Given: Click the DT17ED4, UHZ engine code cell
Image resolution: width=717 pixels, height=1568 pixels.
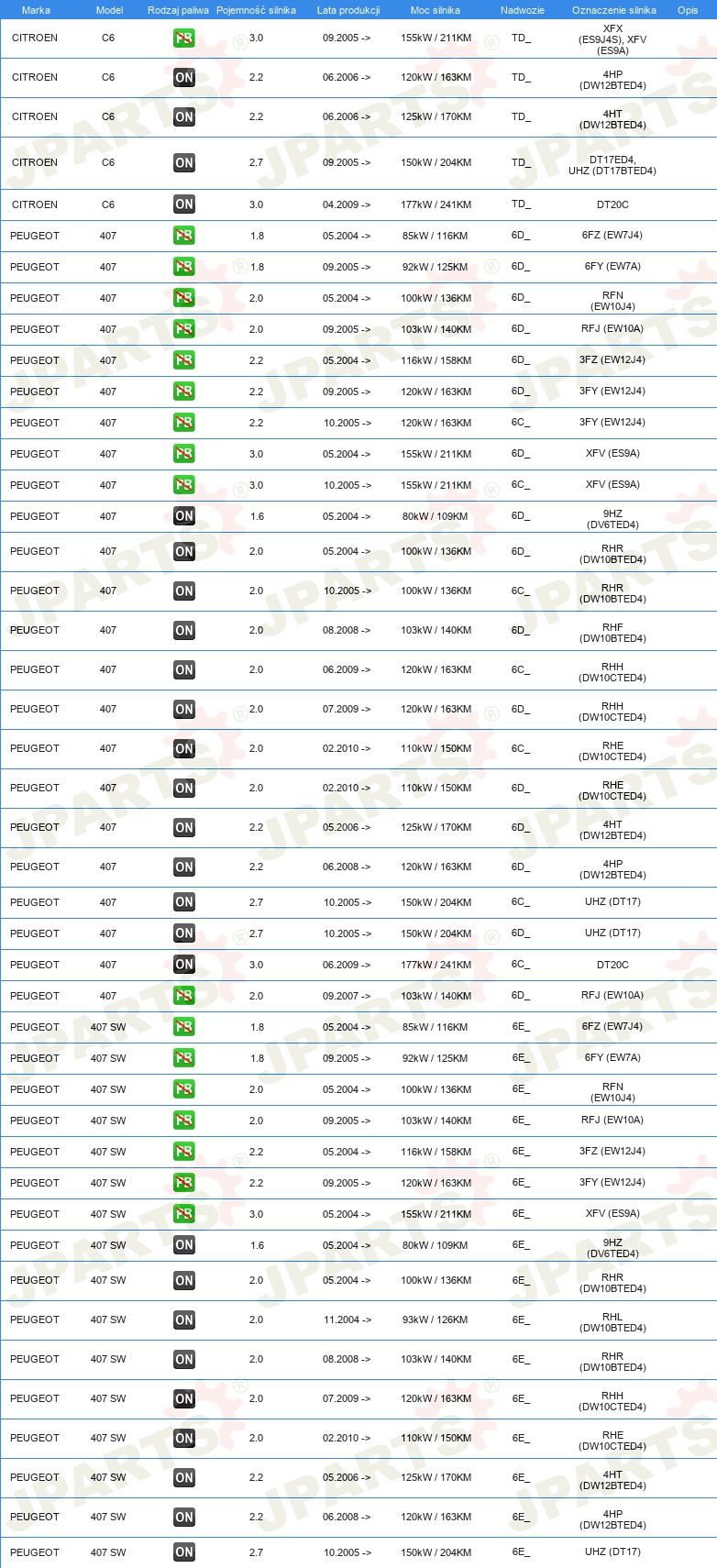Looking at the screenshot, I should tap(612, 165).
